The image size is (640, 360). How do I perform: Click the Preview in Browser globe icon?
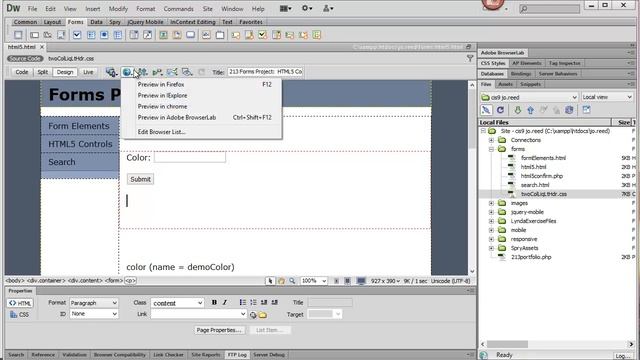coord(127,72)
